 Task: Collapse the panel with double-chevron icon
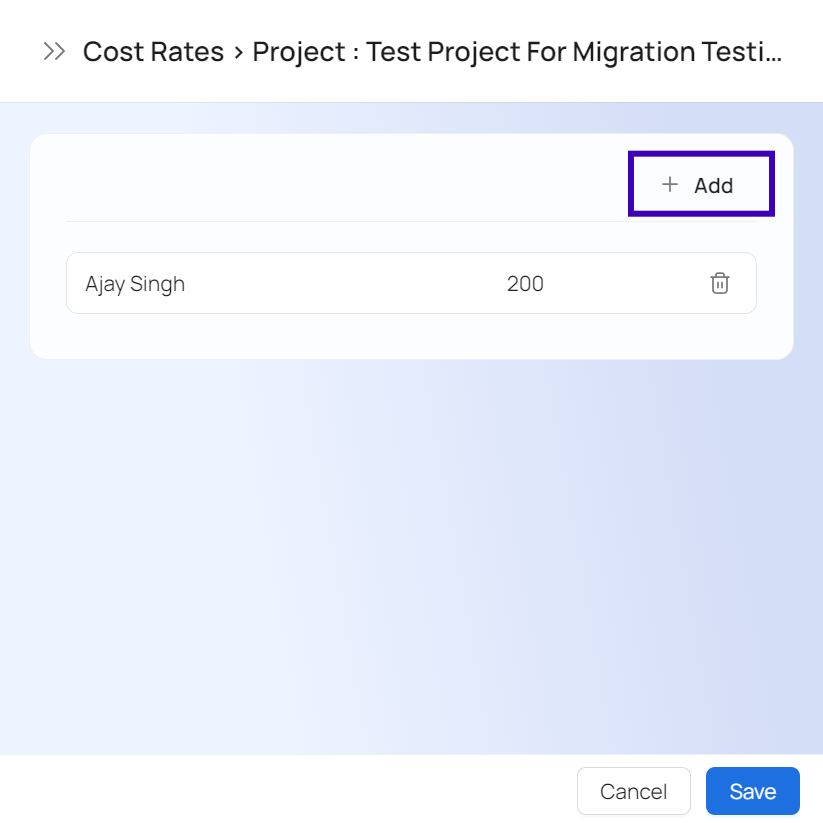click(x=54, y=52)
